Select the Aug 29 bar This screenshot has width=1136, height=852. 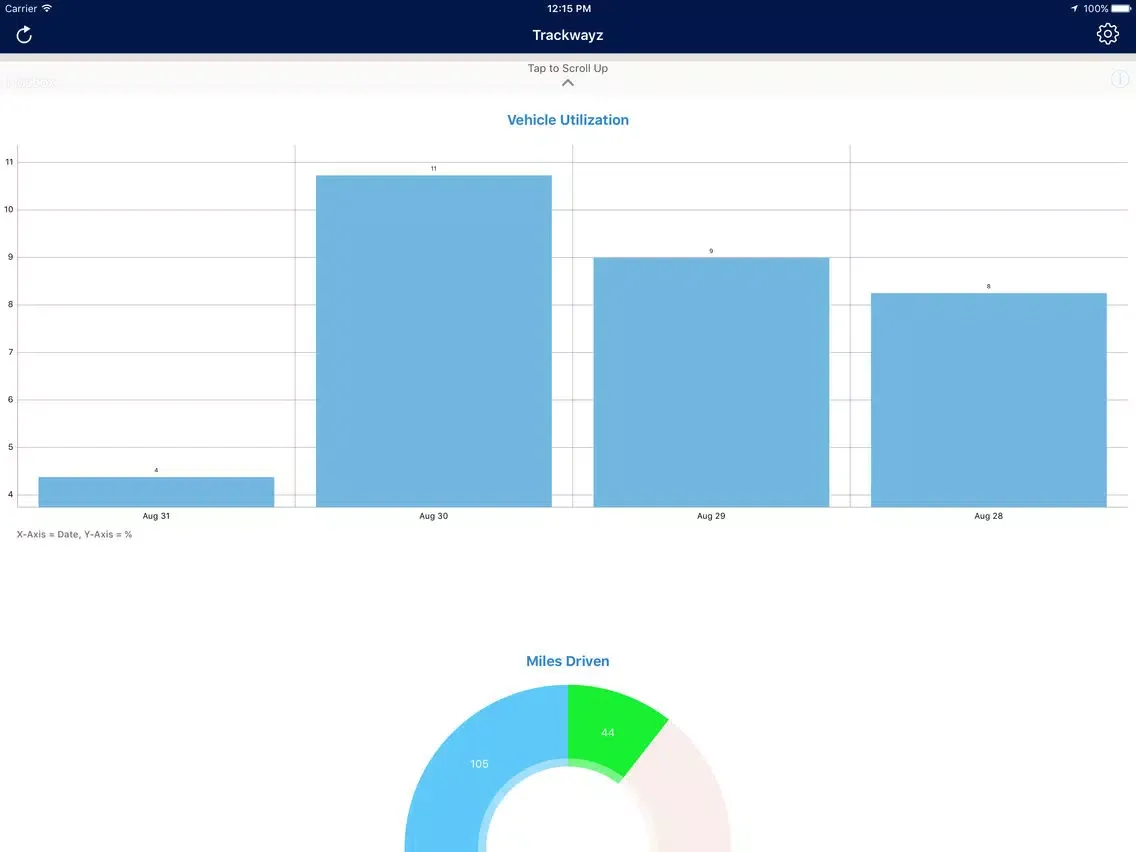click(x=711, y=382)
